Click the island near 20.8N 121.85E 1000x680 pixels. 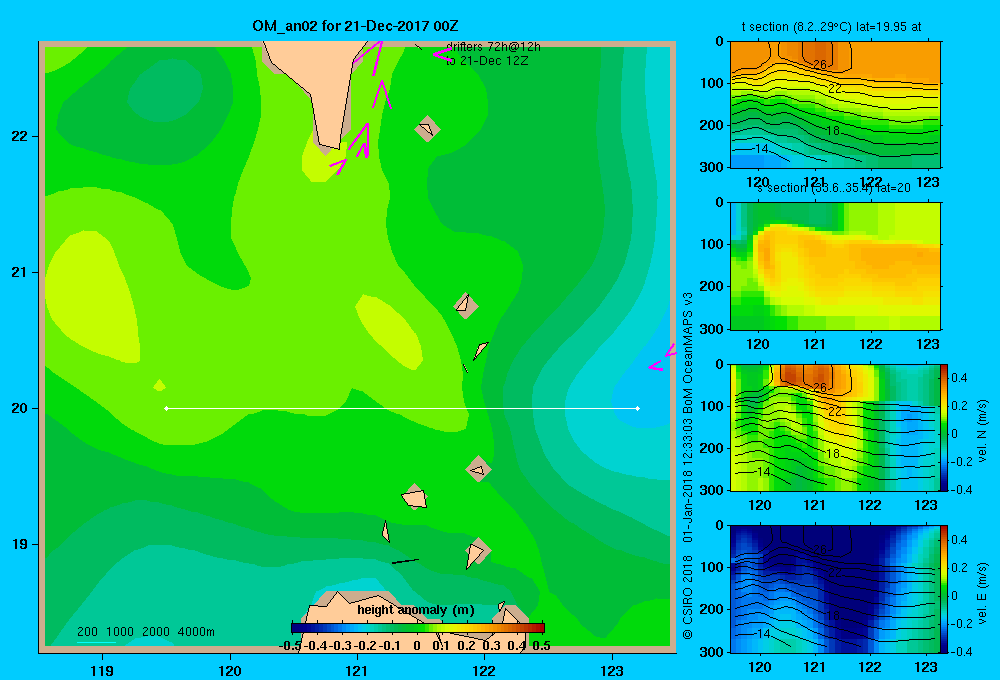click(x=466, y=306)
